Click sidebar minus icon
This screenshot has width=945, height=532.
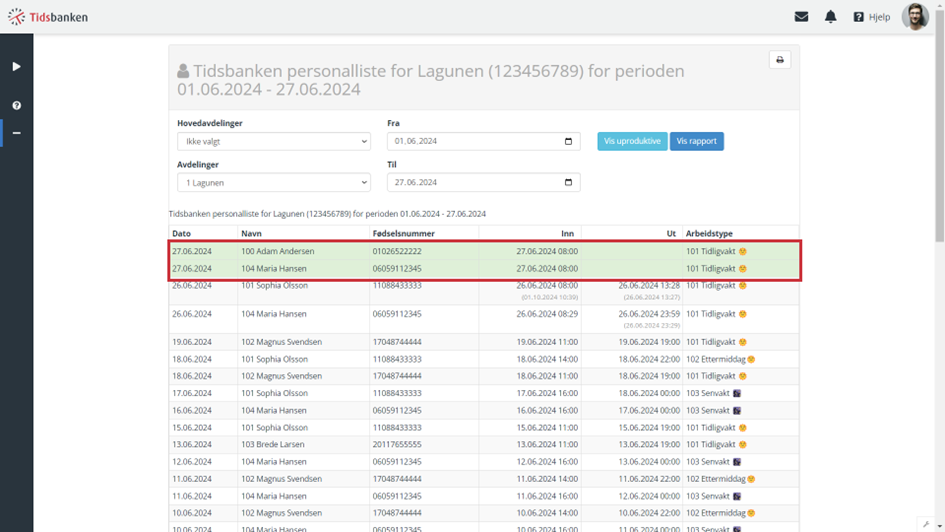(x=16, y=133)
